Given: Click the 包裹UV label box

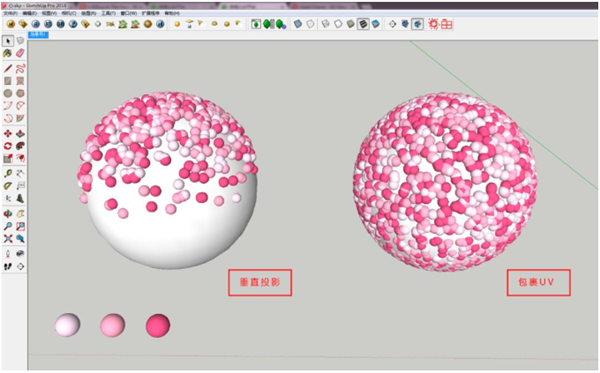Looking at the screenshot, I should (539, 283).
